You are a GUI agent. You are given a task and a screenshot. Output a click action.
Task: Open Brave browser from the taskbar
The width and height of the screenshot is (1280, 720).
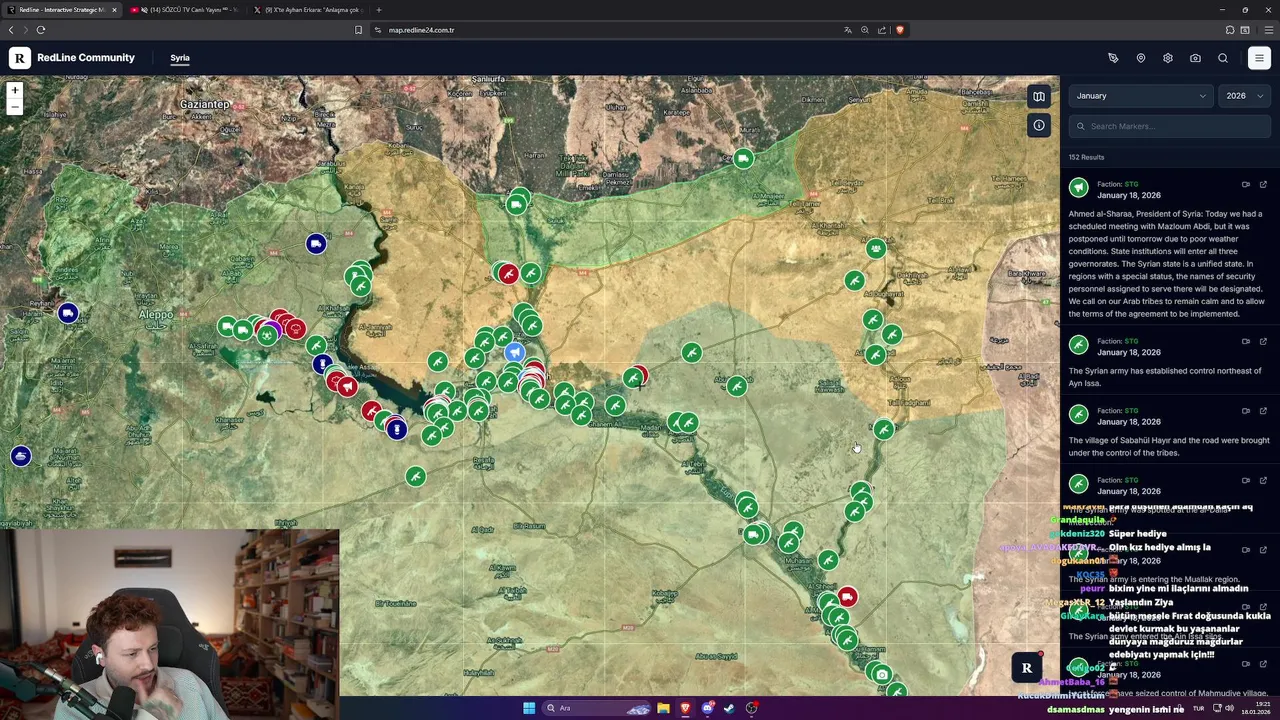pyautogui.click(x=685, y=708)
